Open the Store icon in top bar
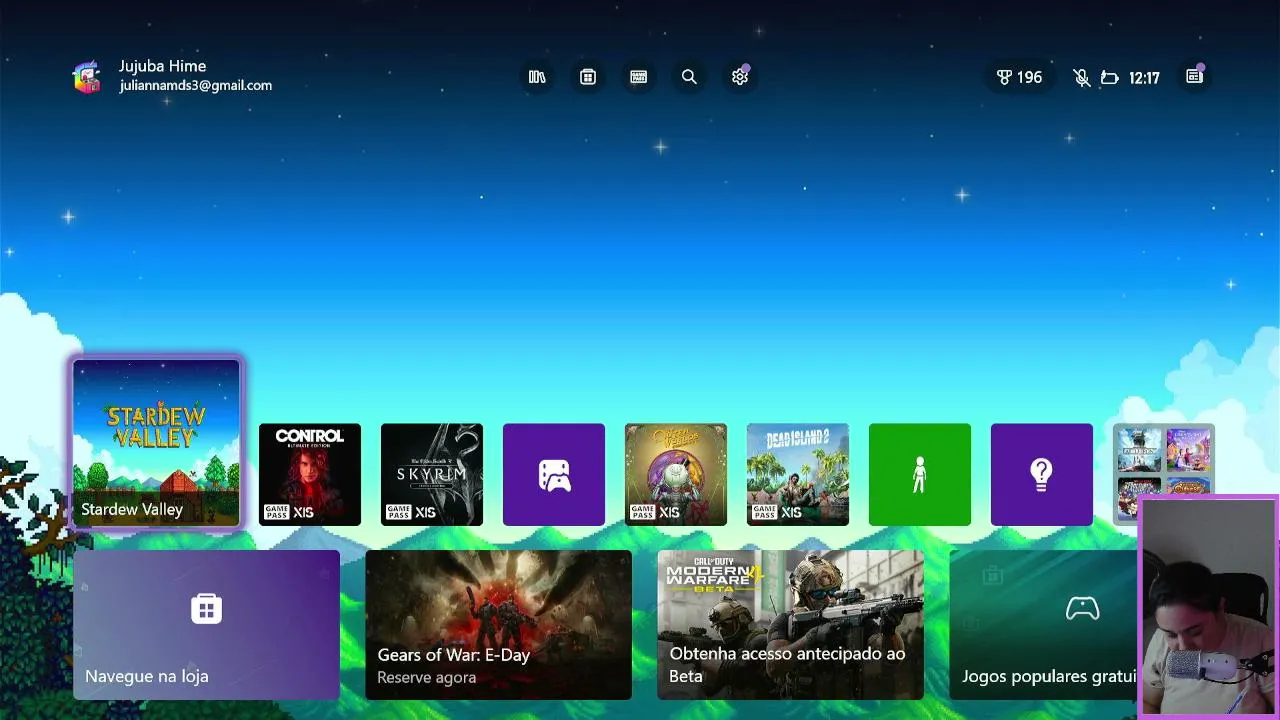This screenshot has height=720, width=1280. click(588, 77)
